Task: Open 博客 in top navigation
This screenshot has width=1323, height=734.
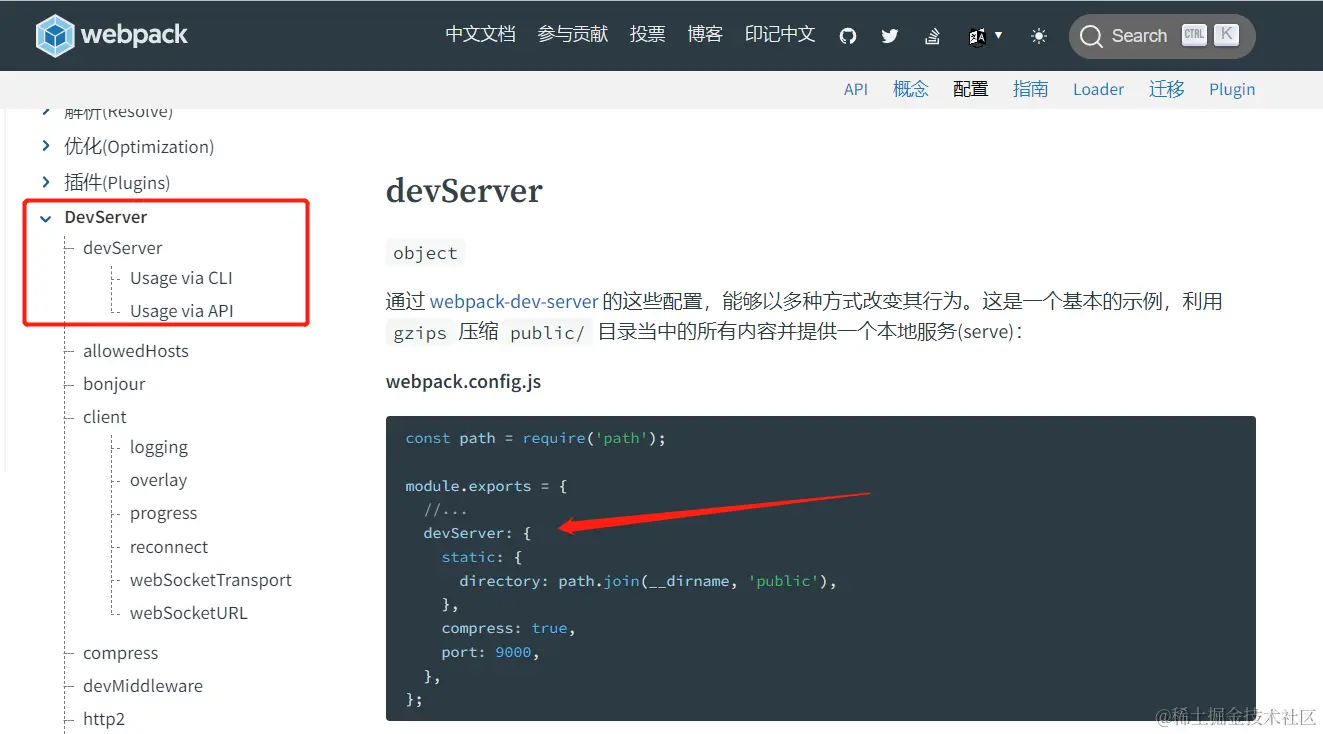Action: [x=705, y=35]
